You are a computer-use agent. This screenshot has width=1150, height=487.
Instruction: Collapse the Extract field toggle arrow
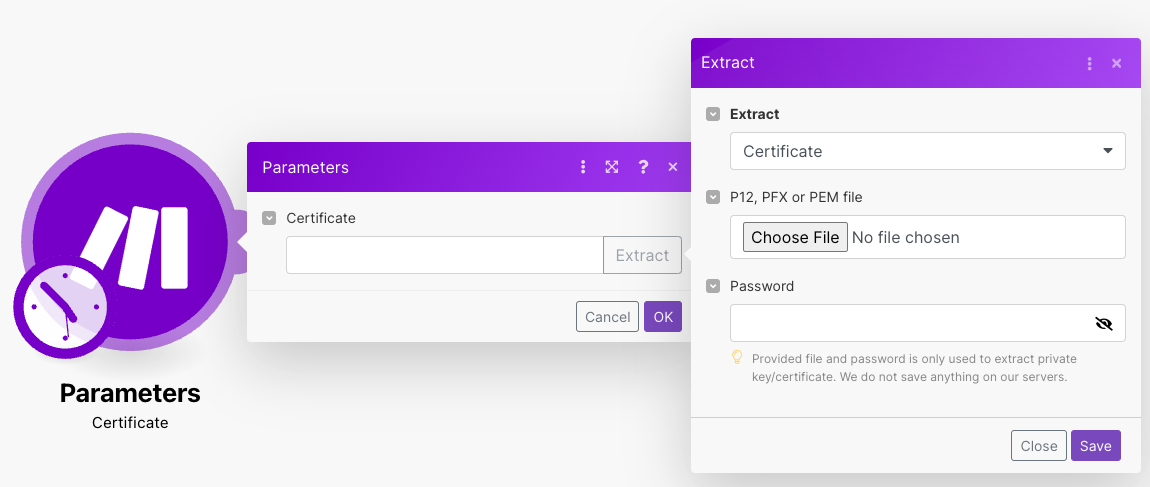coord(713,114)
